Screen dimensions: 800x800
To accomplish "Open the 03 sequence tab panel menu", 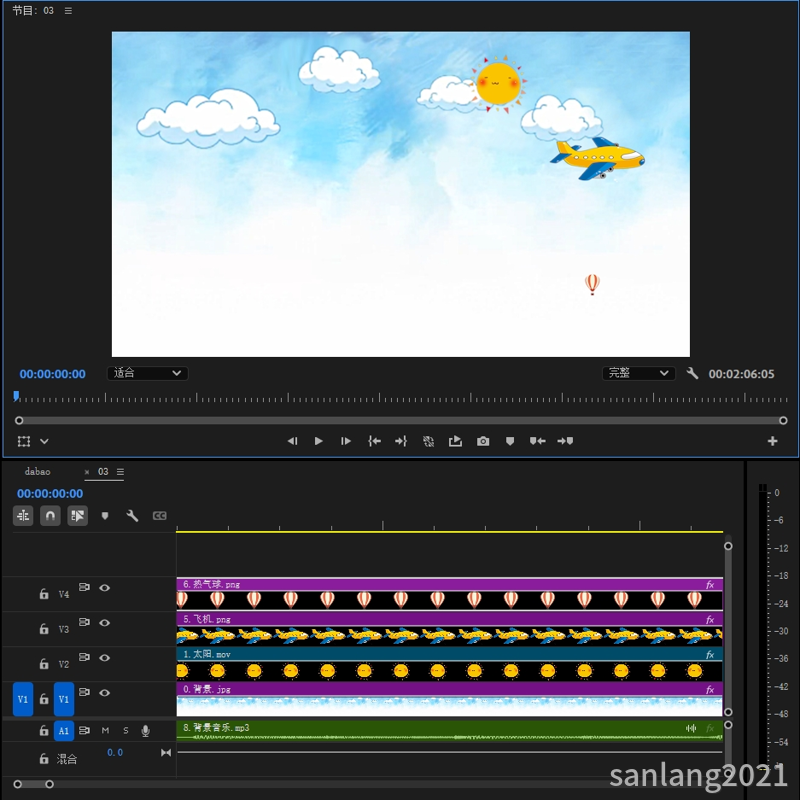I will click(x=120, y=472).
